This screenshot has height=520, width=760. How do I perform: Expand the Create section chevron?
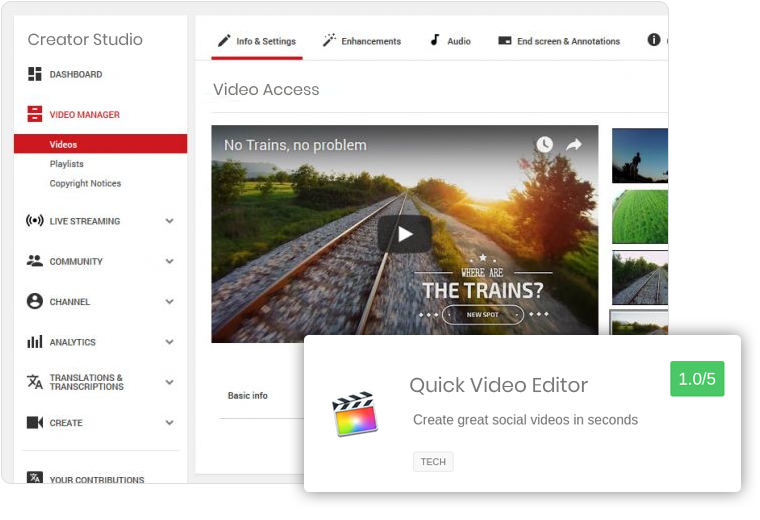tap(169, 423)
